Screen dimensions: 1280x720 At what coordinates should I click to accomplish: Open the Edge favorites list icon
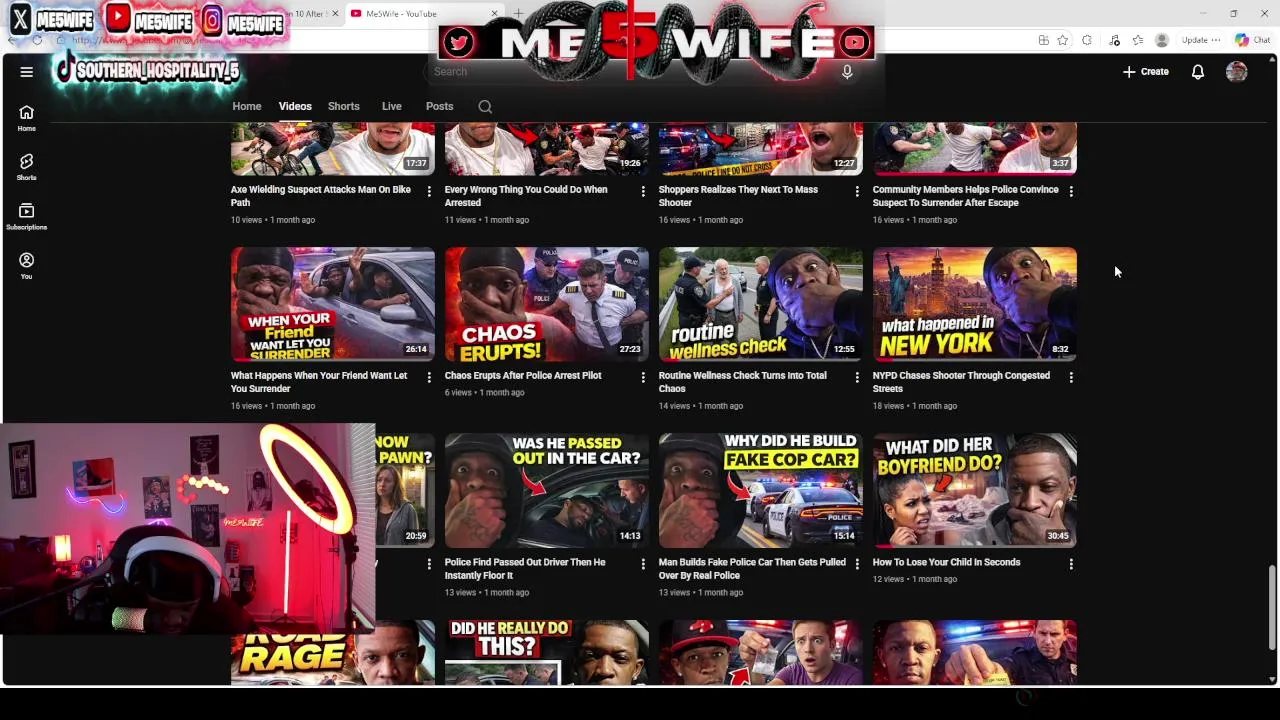click(x=1138, y=40)
